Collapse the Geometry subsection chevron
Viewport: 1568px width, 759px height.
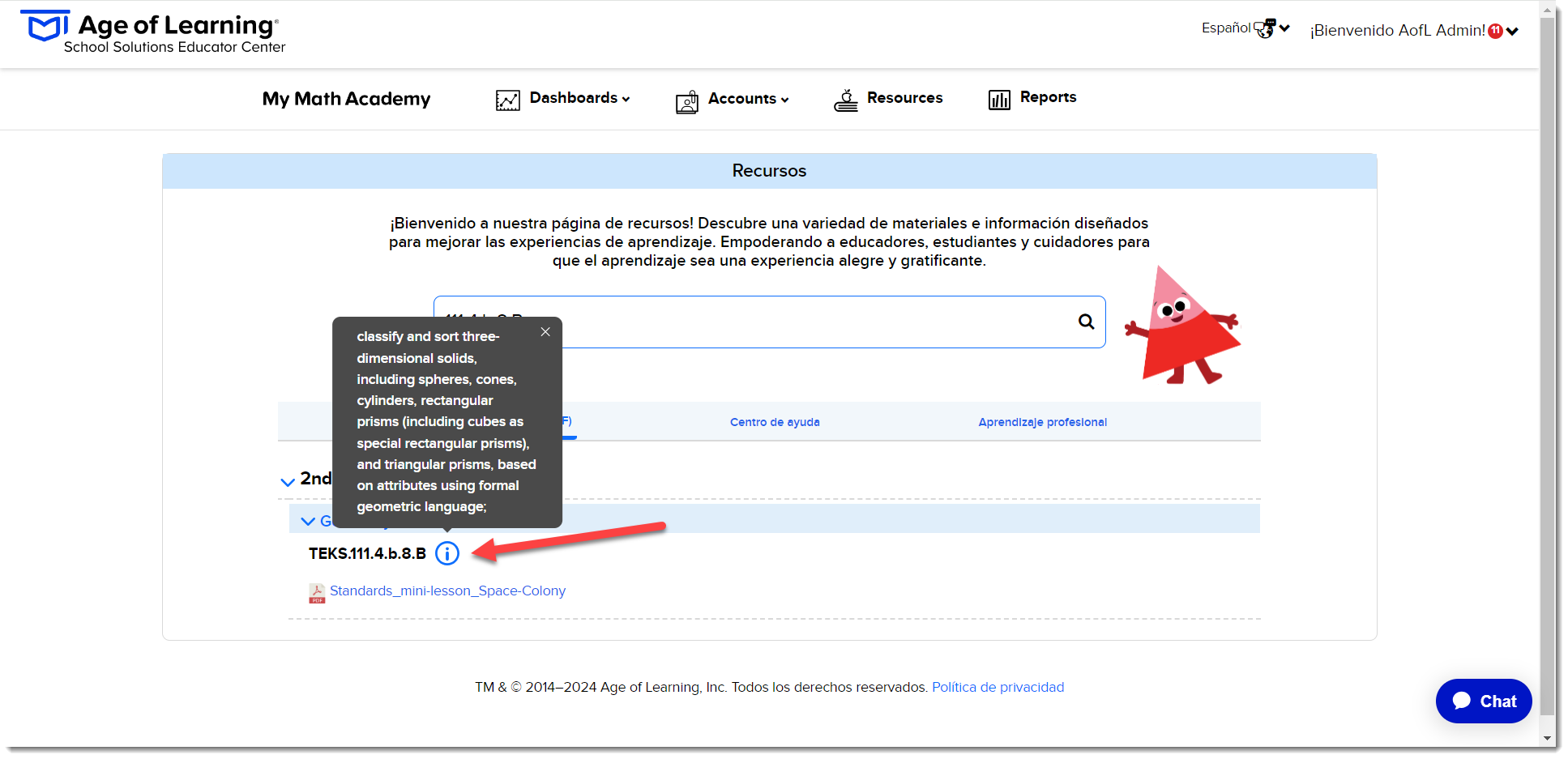coord(308,521)
